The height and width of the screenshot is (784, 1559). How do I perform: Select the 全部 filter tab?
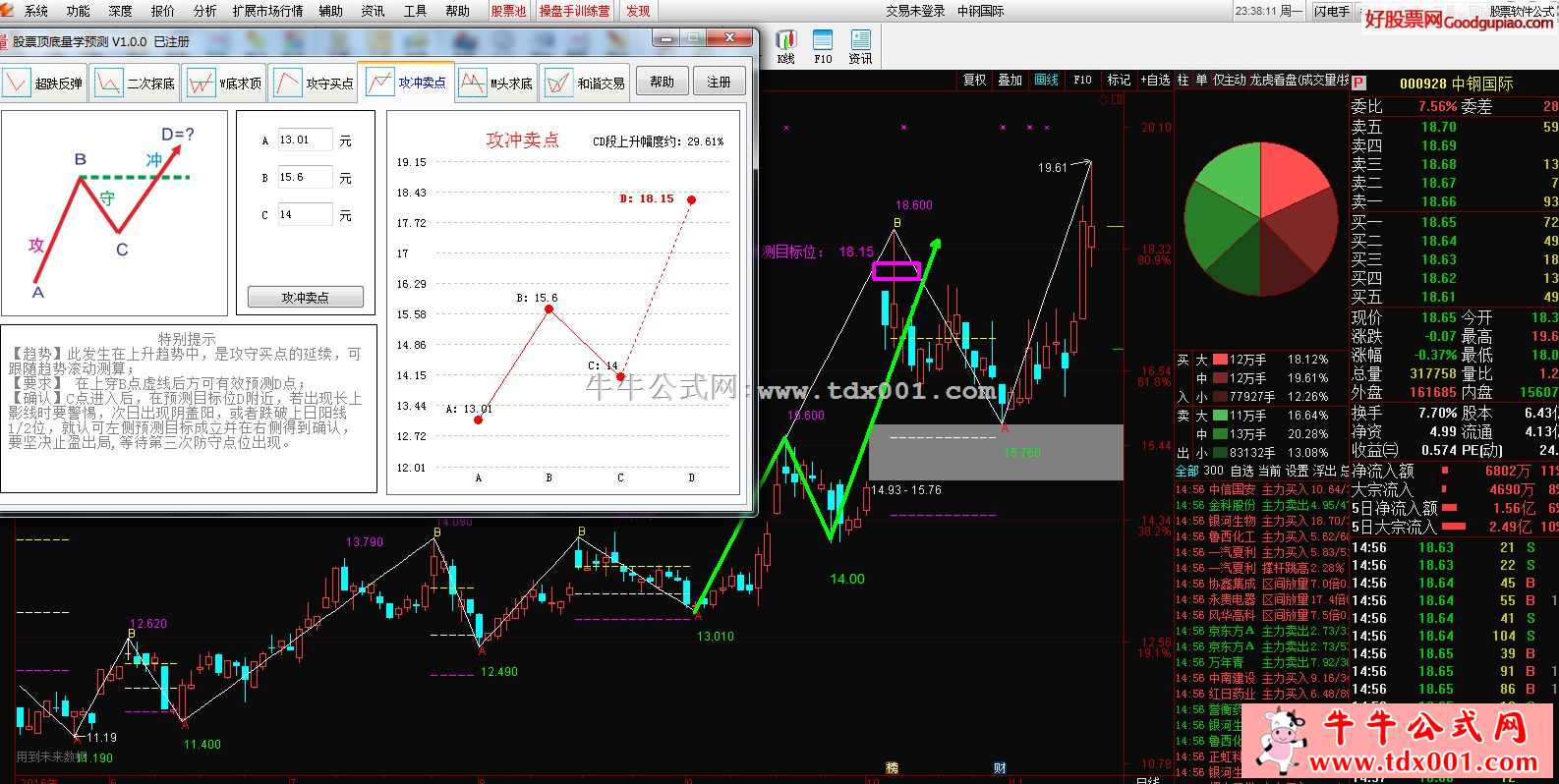[x=1187, y=471]
